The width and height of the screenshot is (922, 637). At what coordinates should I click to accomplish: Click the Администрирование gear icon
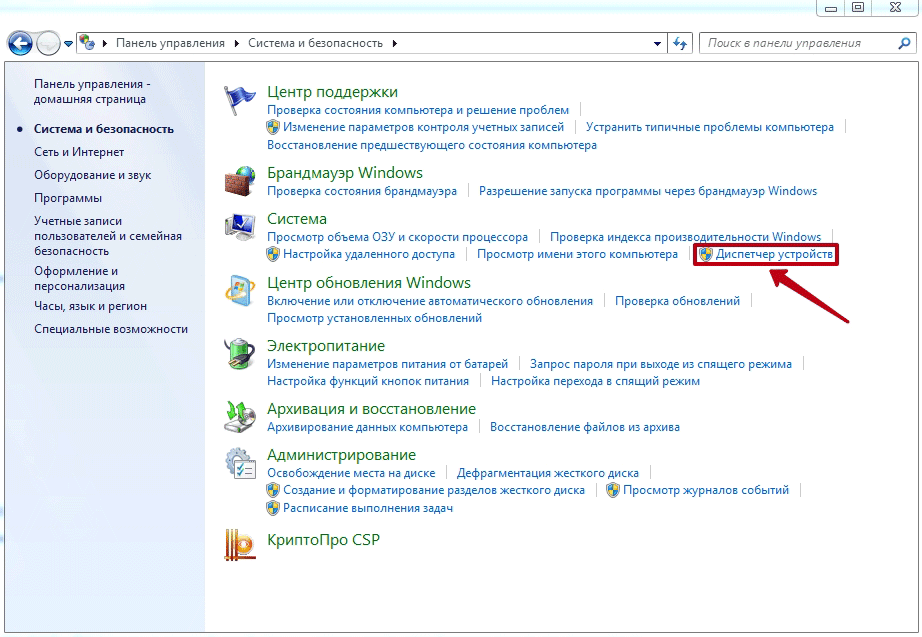point(240,465)
